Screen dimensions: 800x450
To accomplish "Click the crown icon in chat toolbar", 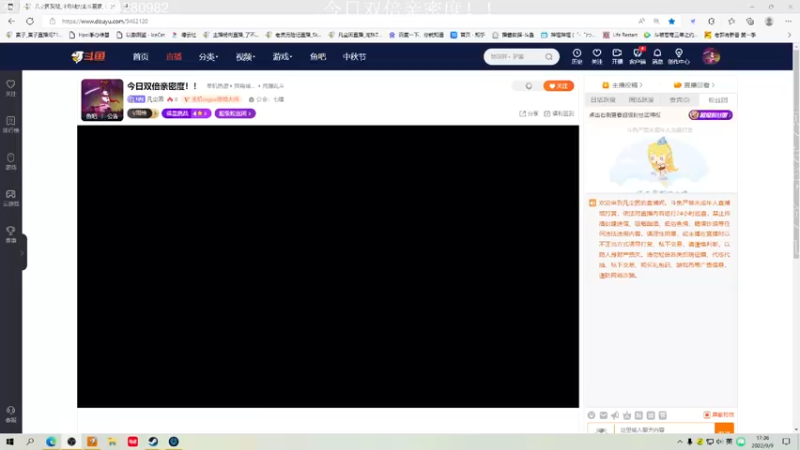I will tap(627, 415).
